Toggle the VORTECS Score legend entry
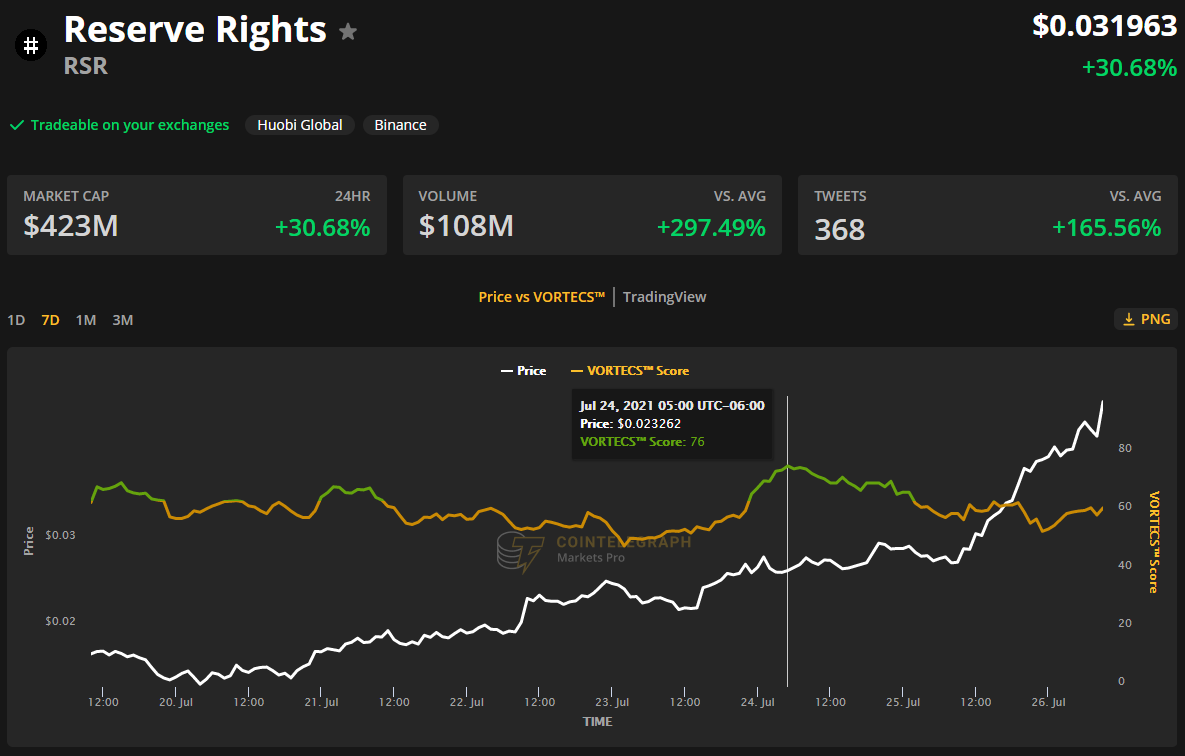The height and width of the screenshot is (756, 1185). coord(629,371)
